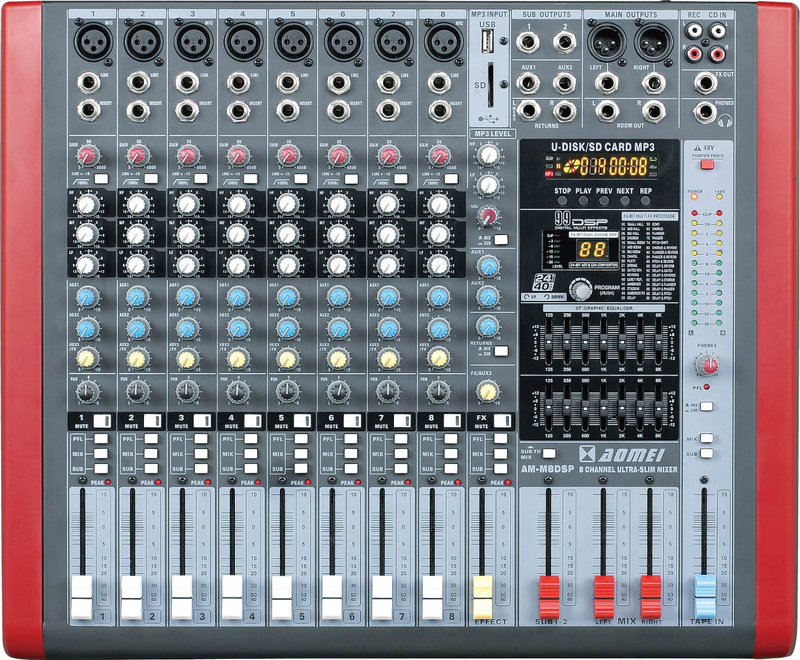
Task: Toggle the MP3 MIX/SUB routing button
Action: (x=501, y=239)
